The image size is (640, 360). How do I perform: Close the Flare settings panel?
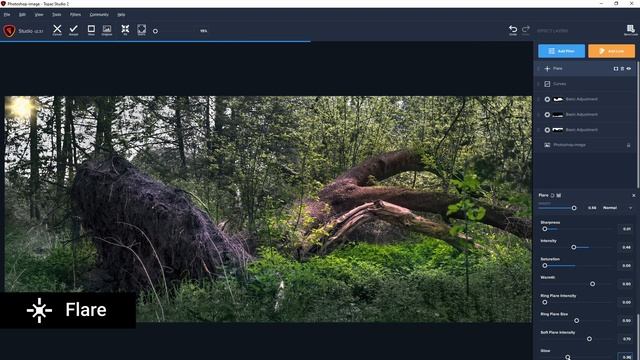coord(634,196)
